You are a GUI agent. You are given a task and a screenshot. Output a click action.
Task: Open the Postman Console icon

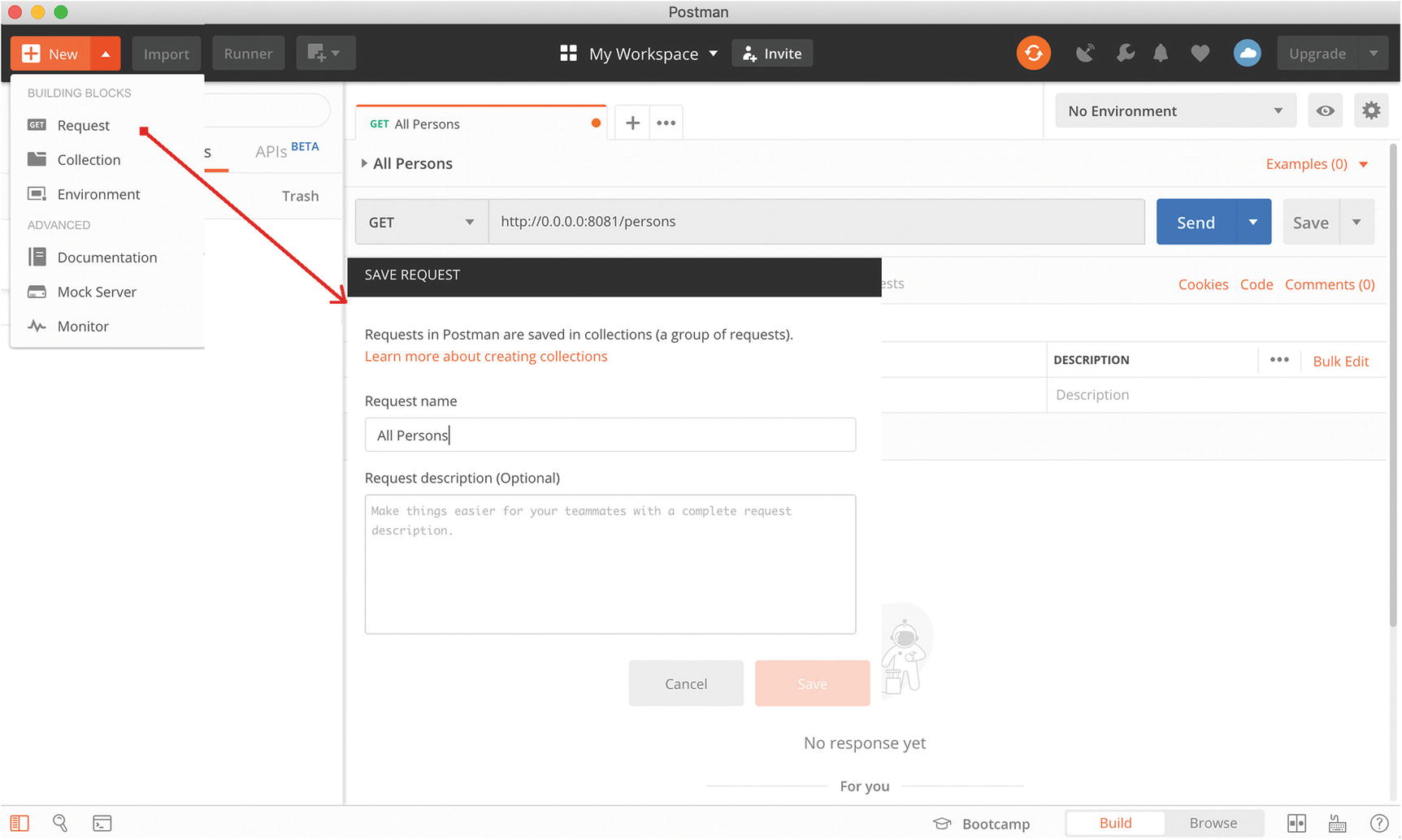coord(102,823)
